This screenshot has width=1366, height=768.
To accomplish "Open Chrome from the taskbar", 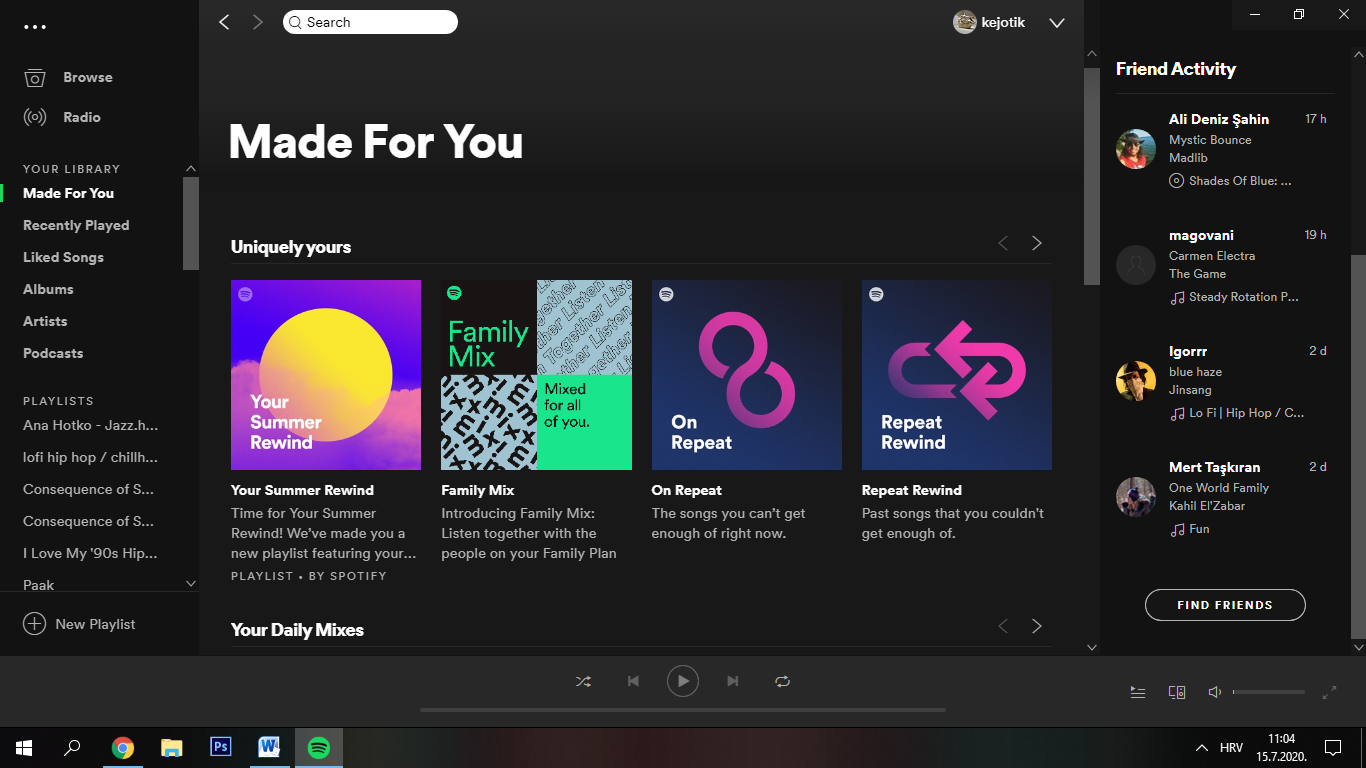I will tap(123, 748).
